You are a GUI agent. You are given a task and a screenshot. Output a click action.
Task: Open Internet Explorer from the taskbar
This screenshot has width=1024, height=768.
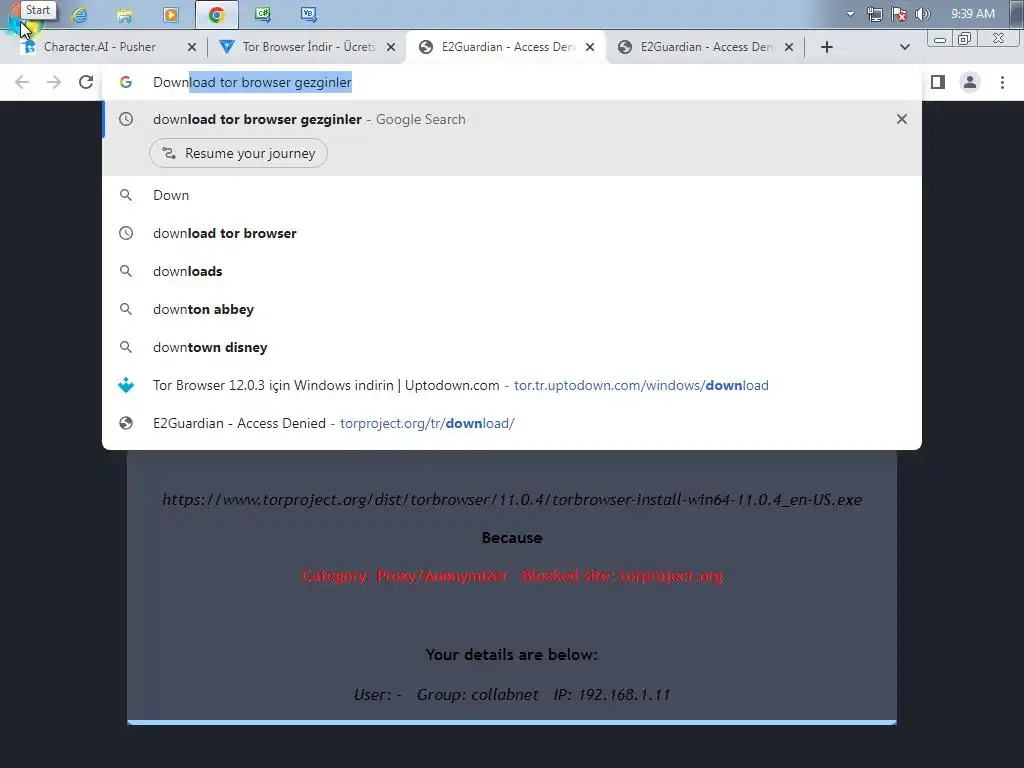click(x=80, y=14)
